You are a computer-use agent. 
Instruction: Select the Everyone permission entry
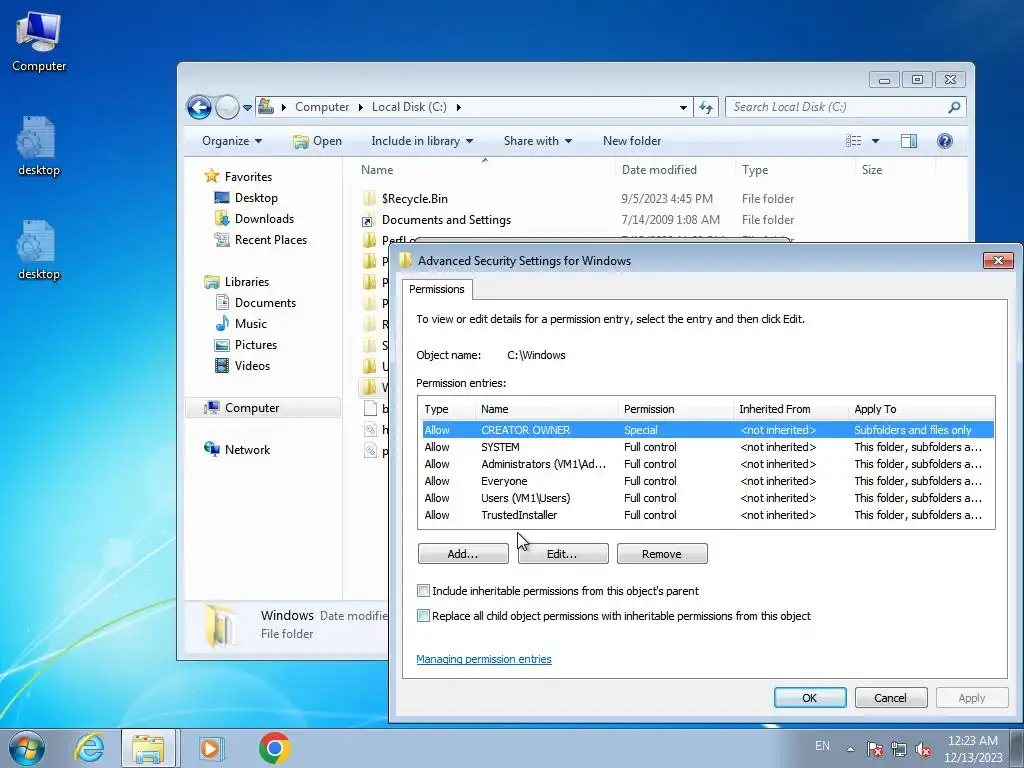pos(708,481)
